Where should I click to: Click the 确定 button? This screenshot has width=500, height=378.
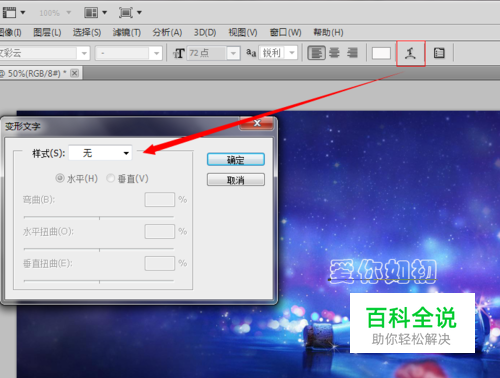click(x=236, y=160)
